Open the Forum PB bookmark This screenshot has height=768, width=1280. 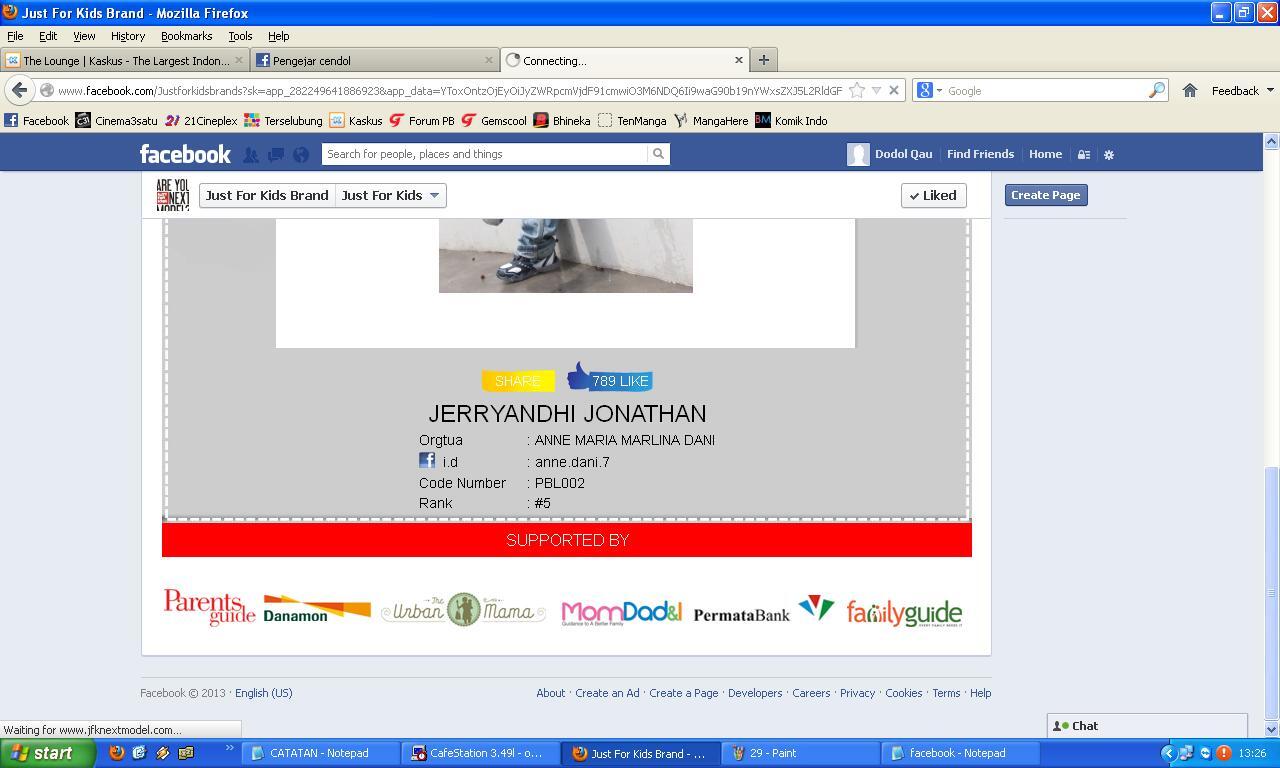[x=422, y=120]
